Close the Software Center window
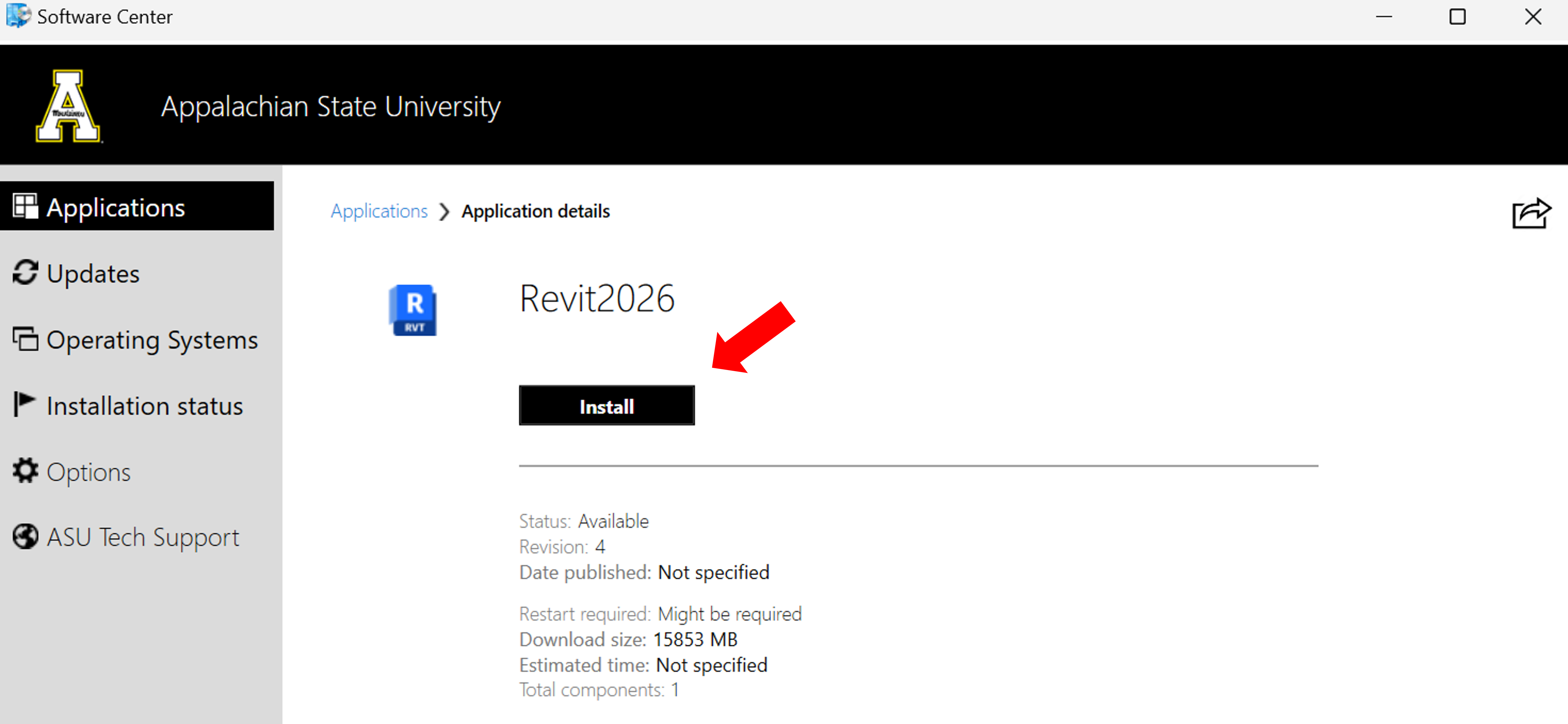The image size is (1568, 724). tap(1533, 16)
